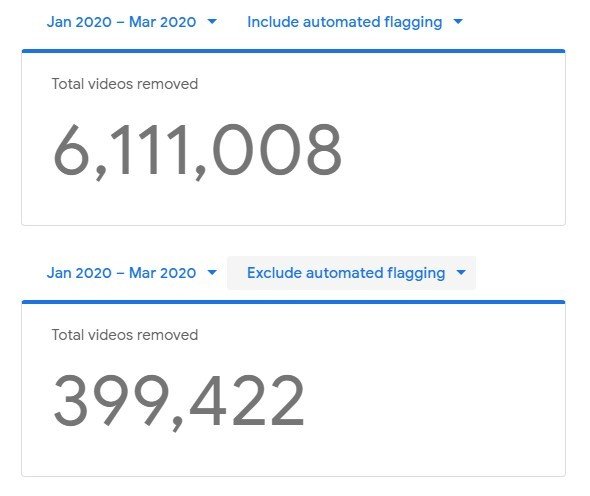Screen dimensions: 590x496
Task: Click Mar 2020 in the top date range
Action: [163, 22]
